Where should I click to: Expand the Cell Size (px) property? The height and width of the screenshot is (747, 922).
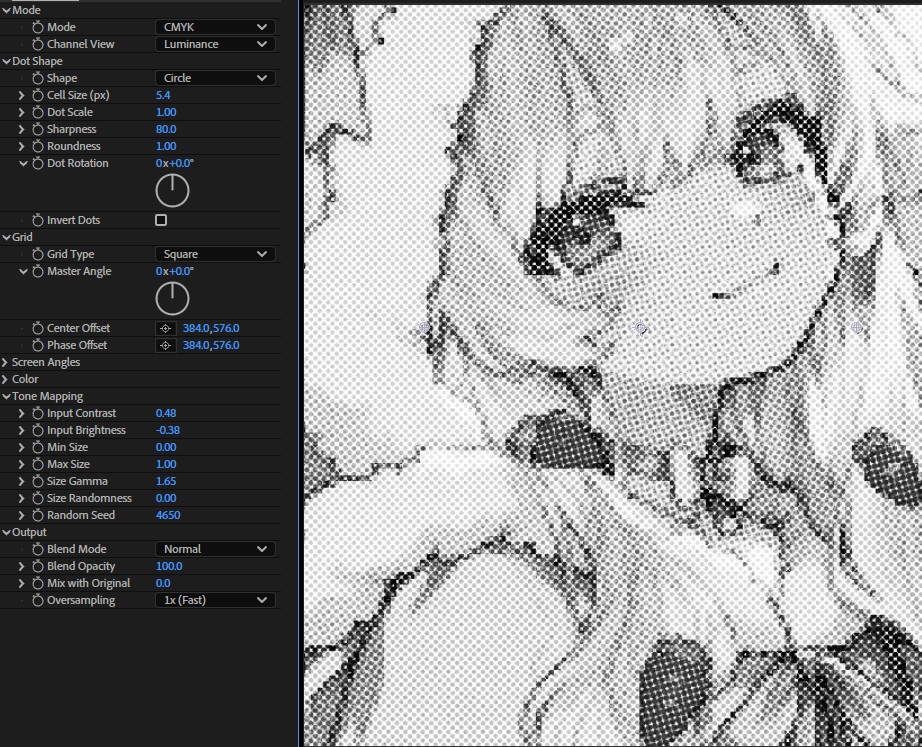(x=22, y=95)
